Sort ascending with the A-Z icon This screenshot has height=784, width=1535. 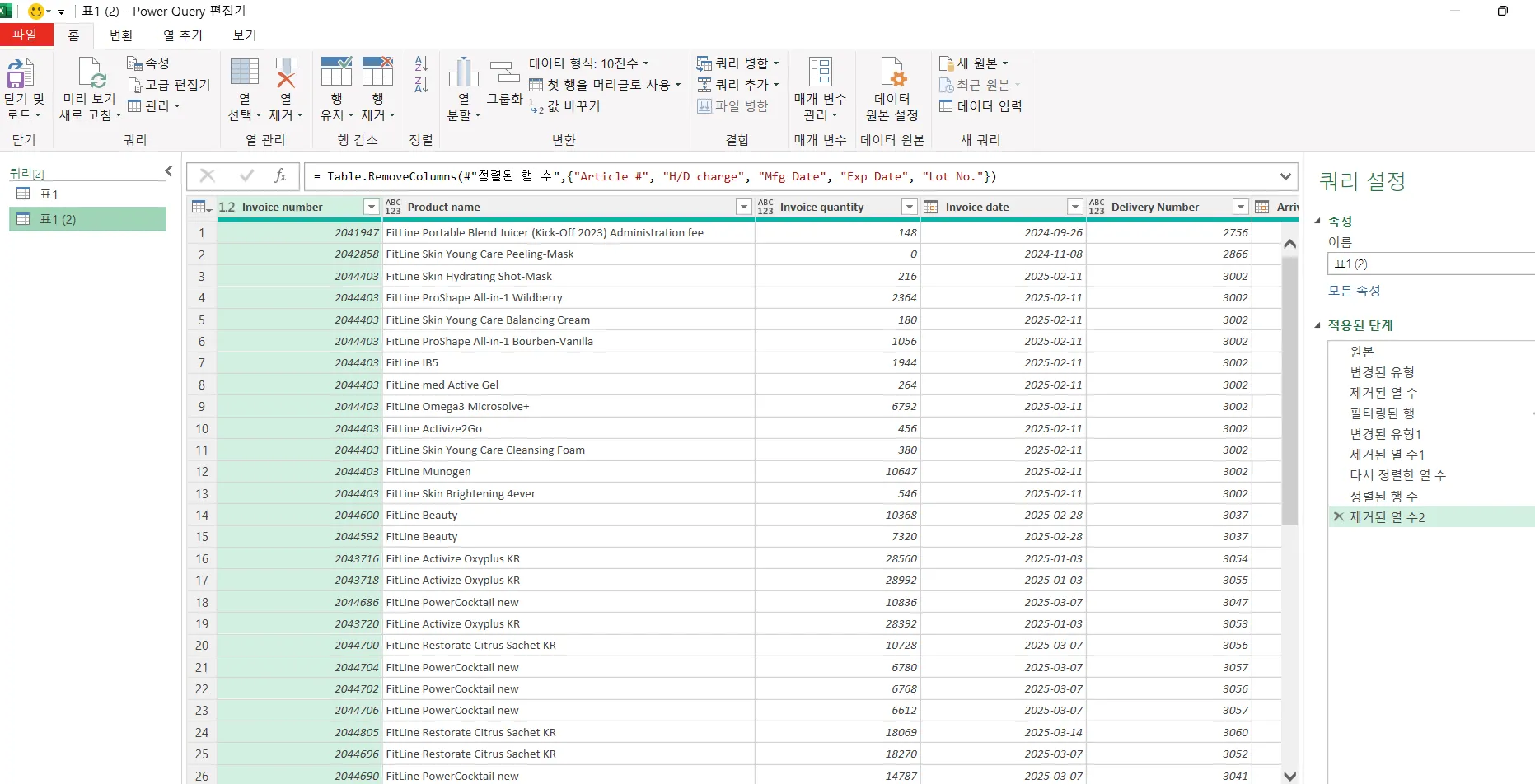point(421,63)
